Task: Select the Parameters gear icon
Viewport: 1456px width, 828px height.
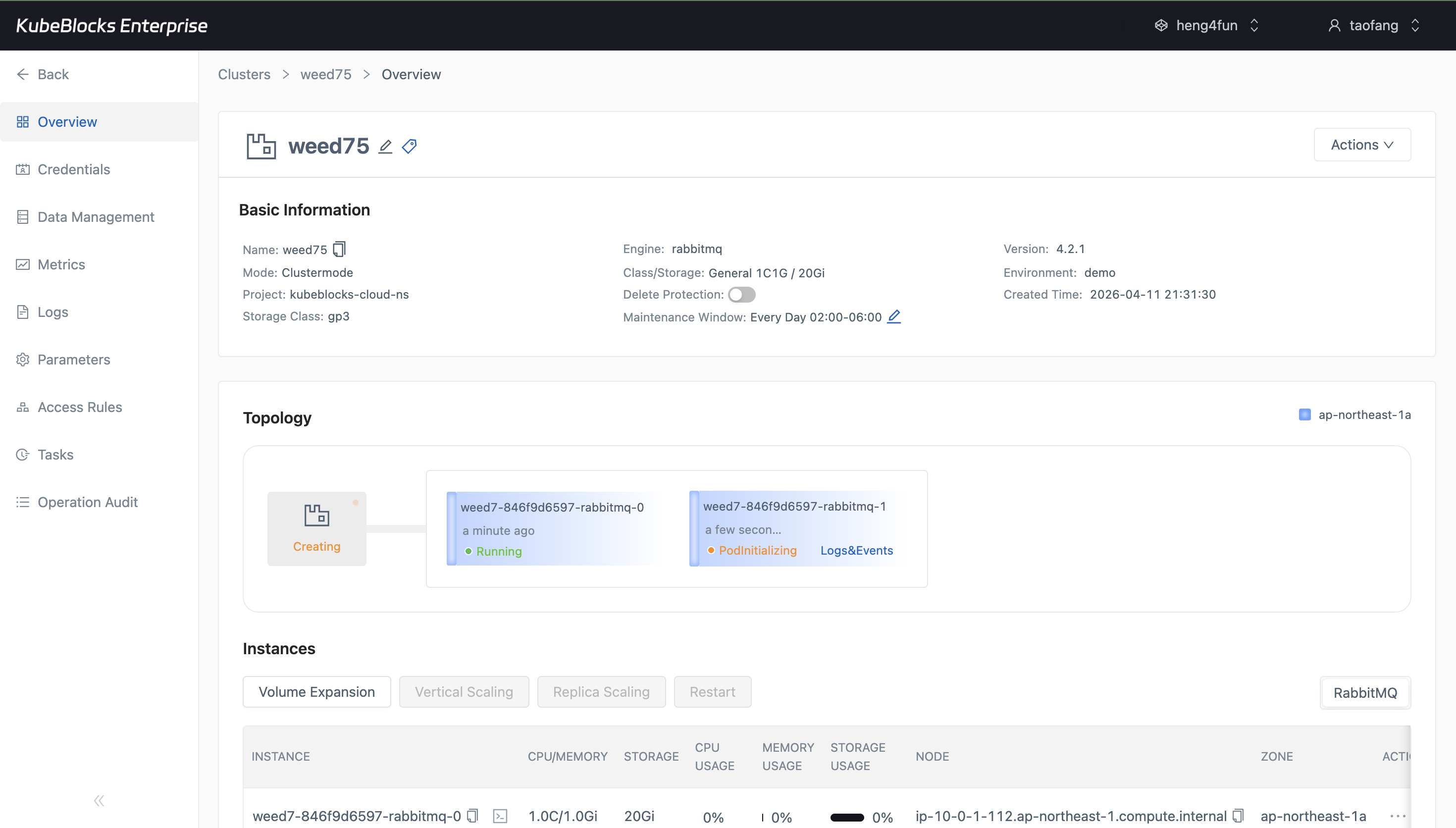Action: click(23, 360)
